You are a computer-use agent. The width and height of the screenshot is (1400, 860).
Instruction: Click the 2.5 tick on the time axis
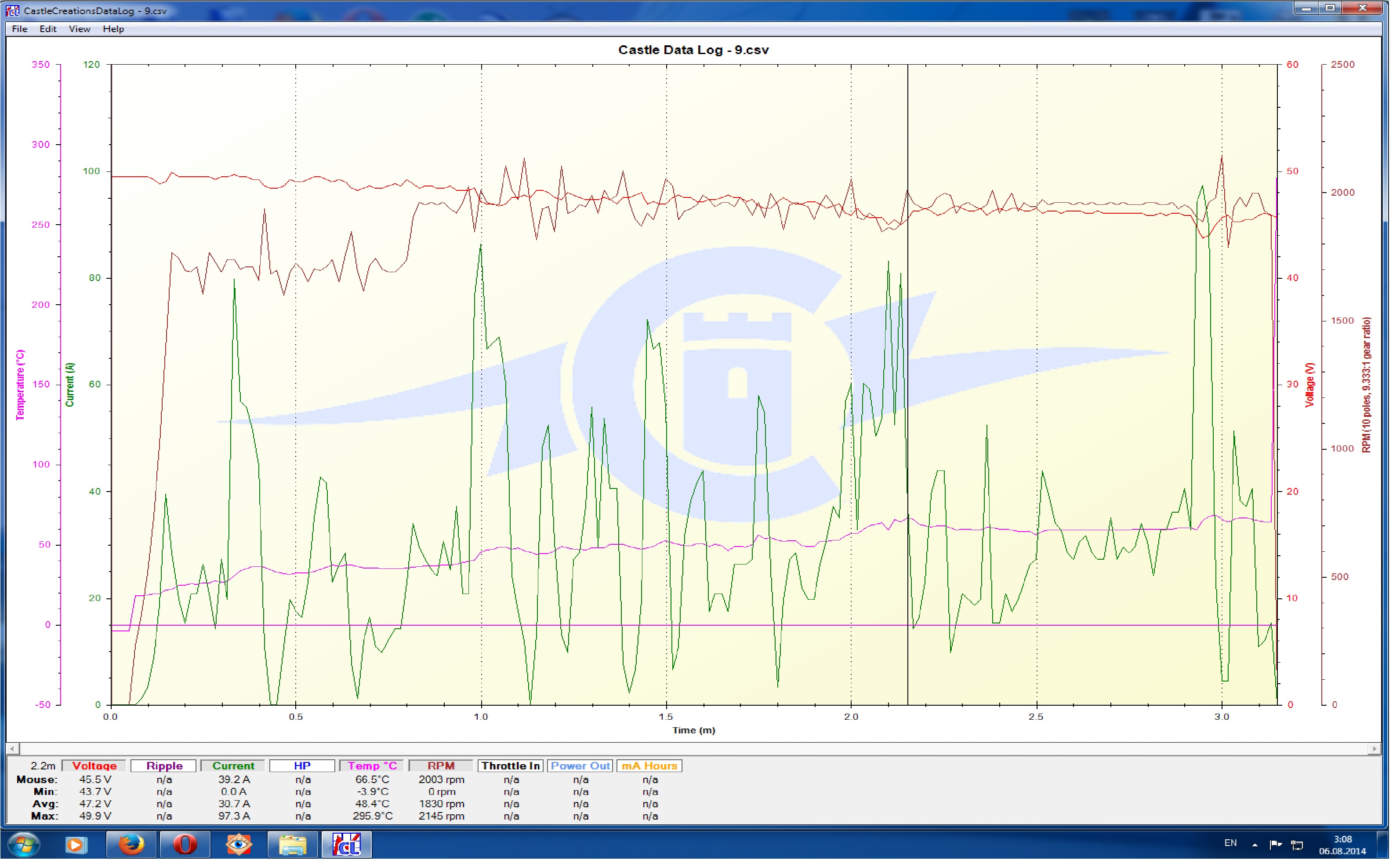click(x=1036, y=717)
